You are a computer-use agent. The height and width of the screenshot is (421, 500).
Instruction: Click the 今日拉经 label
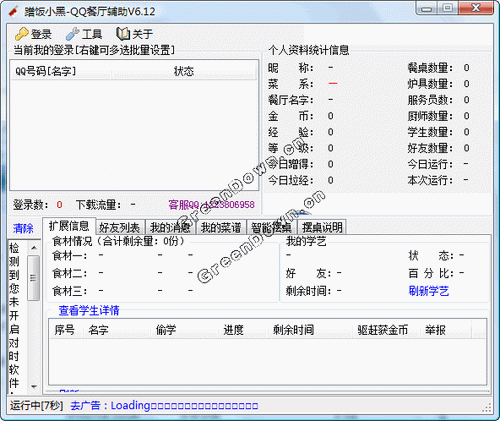tap(291, 180)
